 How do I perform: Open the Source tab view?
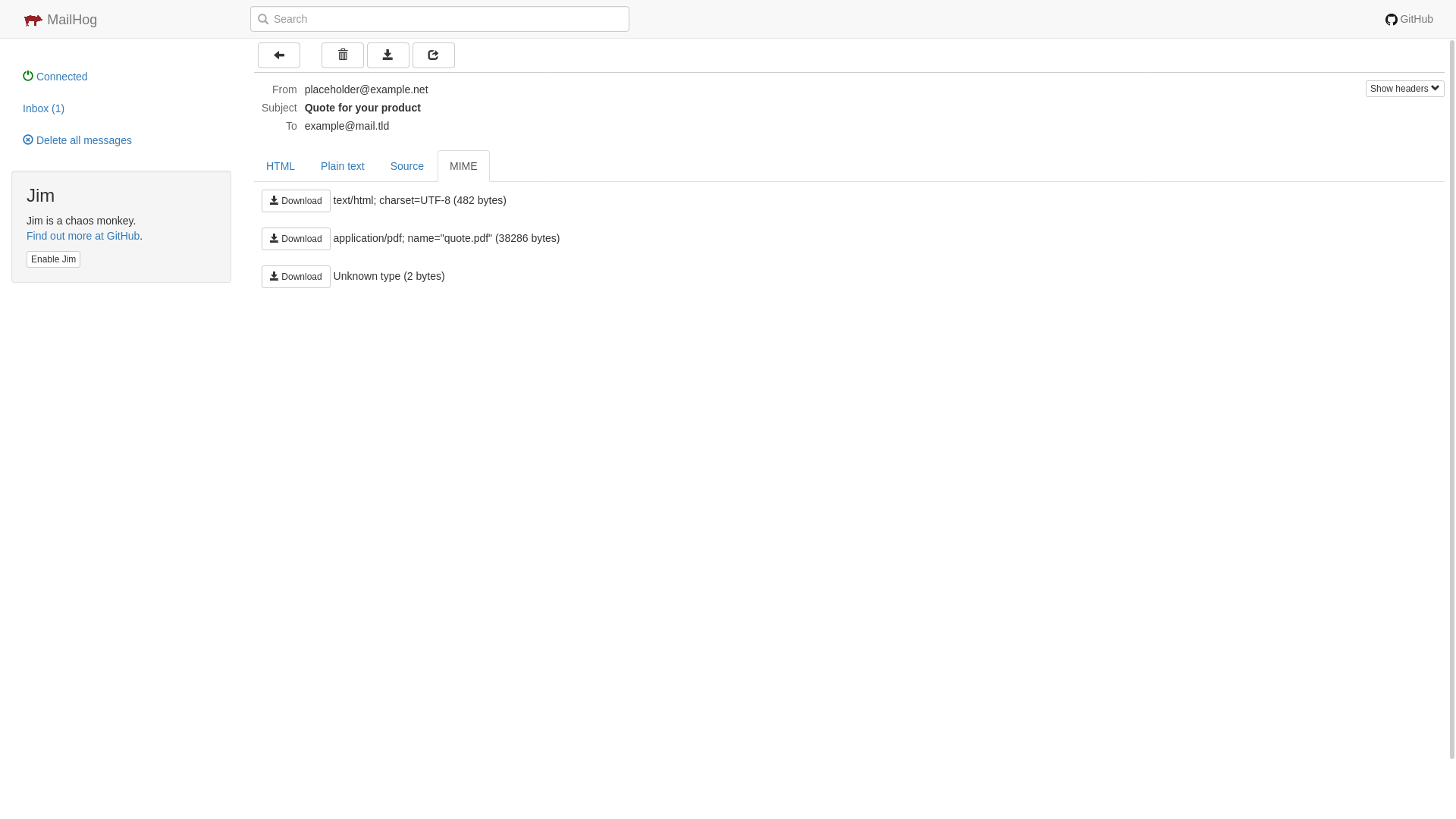click(x=407, y=166)
